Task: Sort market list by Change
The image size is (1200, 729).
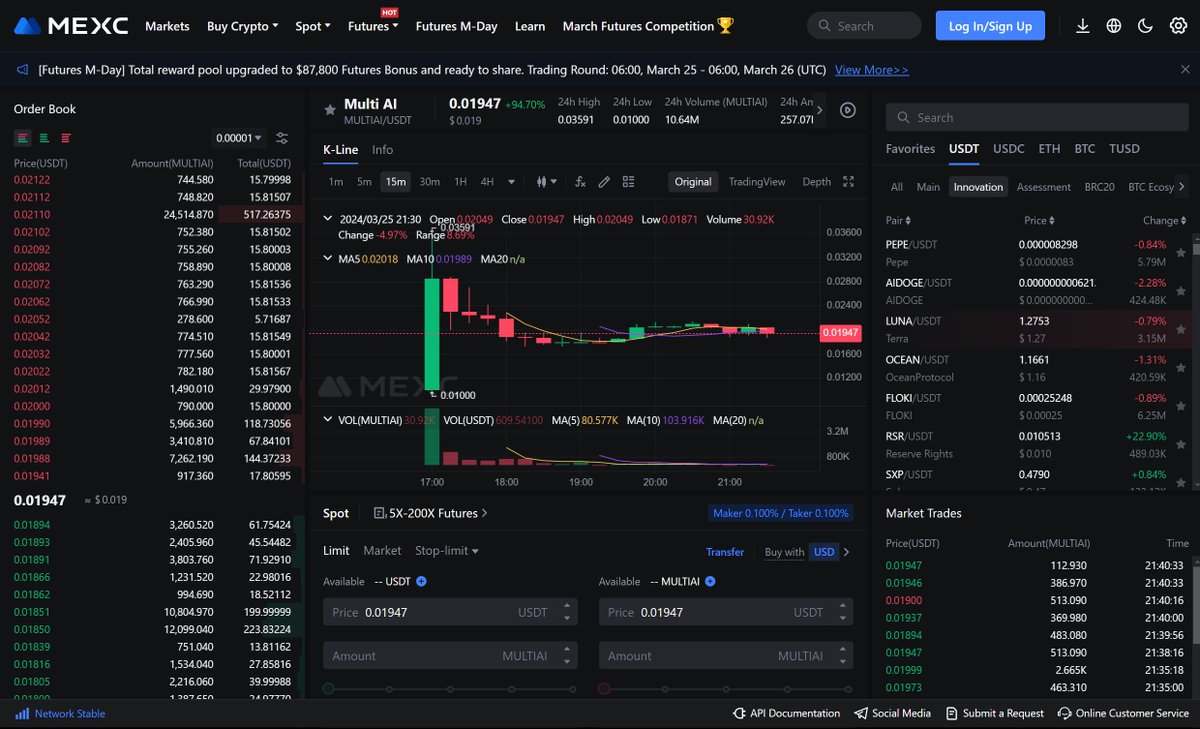Action: (x=1165, y=220)
